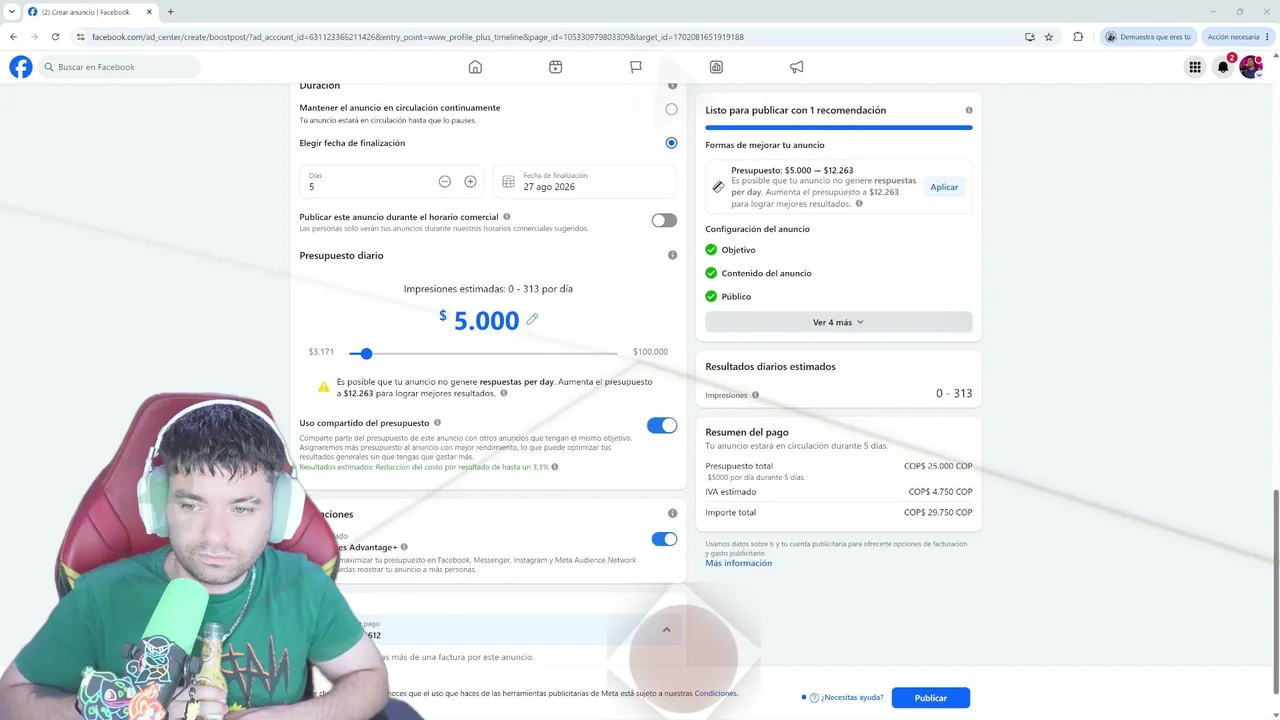Show info next to 'Listo para publicar'
Image resolution: width=1280 pixels, height=720 pixels.
pos(968,110)
